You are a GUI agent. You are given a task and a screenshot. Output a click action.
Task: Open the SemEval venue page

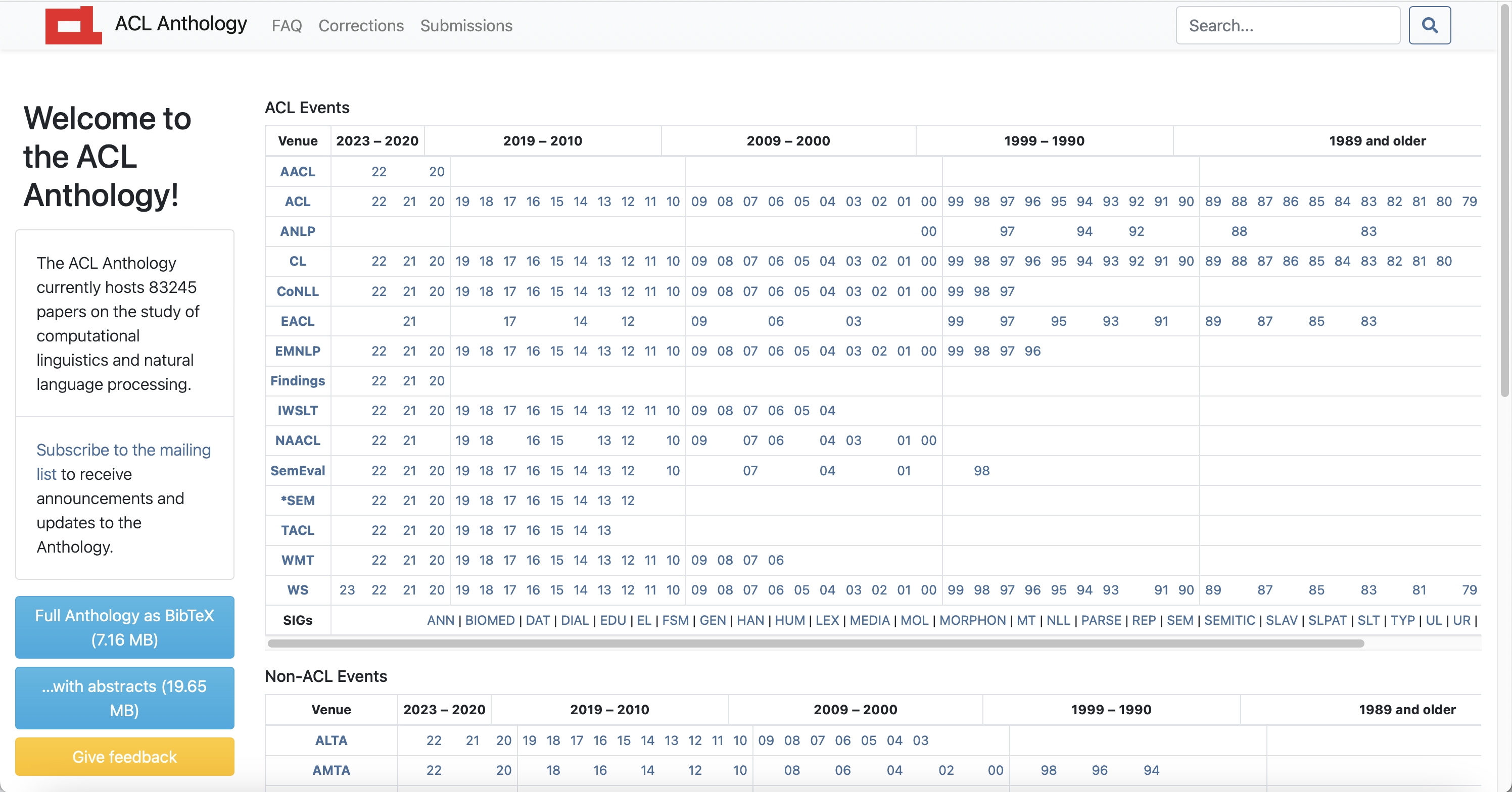pos(298,471)
